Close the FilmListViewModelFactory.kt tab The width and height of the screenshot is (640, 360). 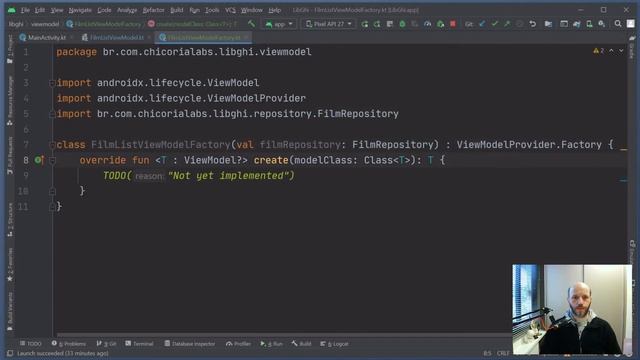click(246, 38)
